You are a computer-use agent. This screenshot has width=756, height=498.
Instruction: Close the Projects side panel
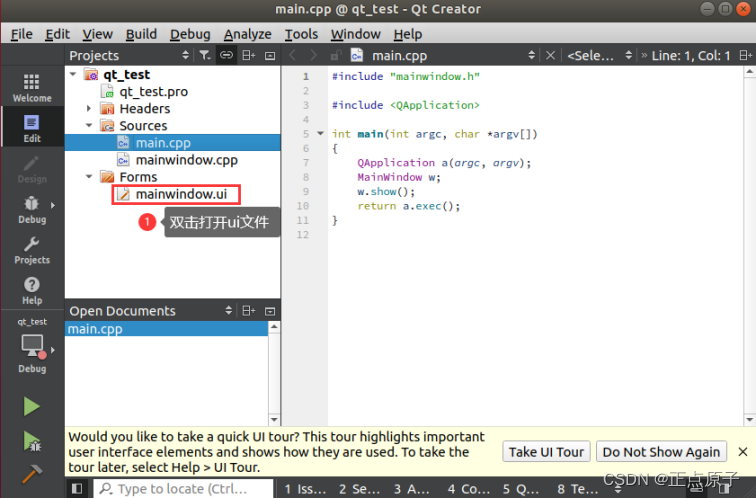click(x=270, y=55)
